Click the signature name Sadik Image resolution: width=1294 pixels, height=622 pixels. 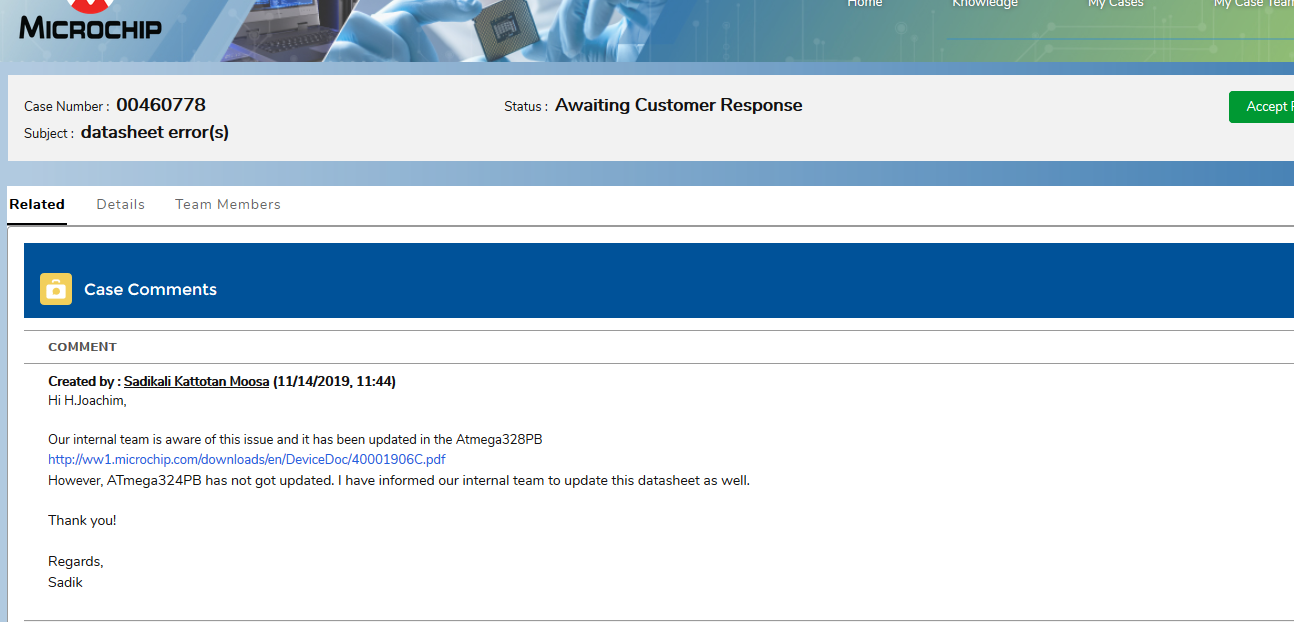(x=65, y=581)
